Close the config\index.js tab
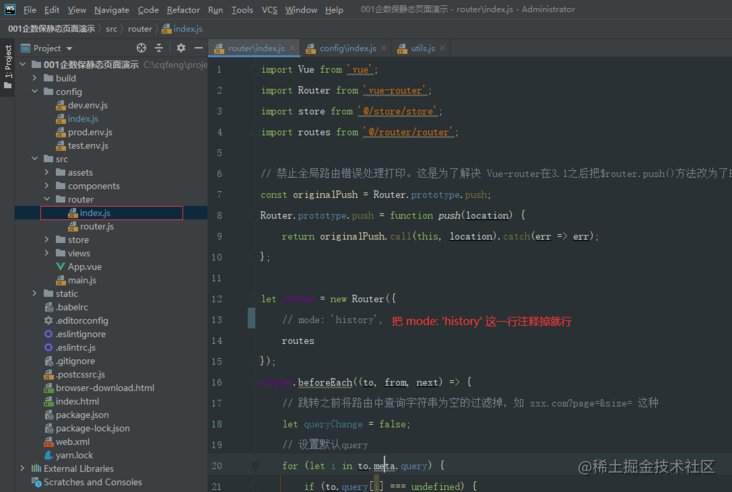This screenshot has width=732, height=492. (x=384, y=48)
